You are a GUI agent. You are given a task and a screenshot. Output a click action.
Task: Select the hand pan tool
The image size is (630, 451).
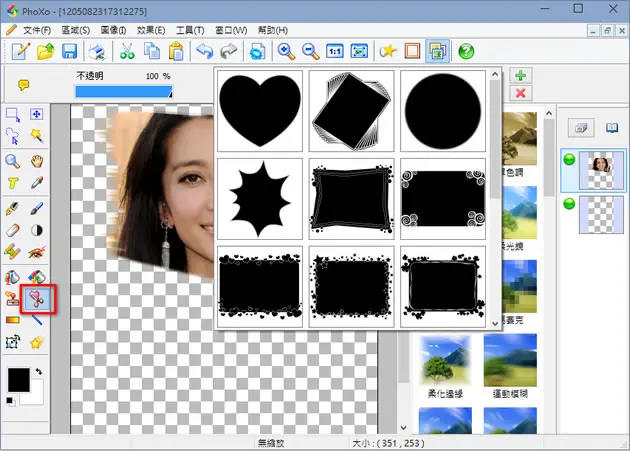click(x=37, y=162)
